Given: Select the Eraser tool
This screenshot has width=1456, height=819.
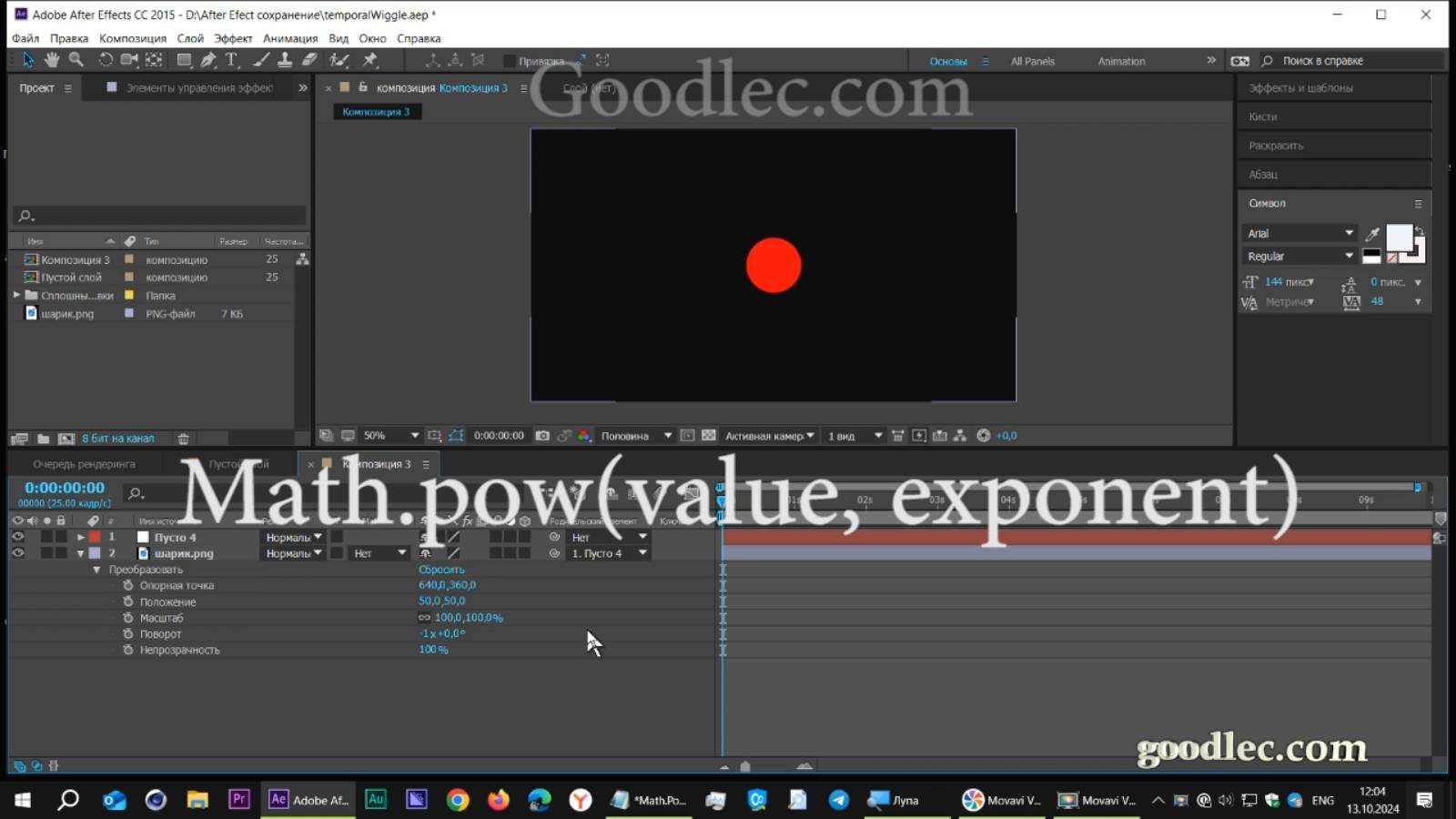Looking at the screenshot, I should (309, 60).
